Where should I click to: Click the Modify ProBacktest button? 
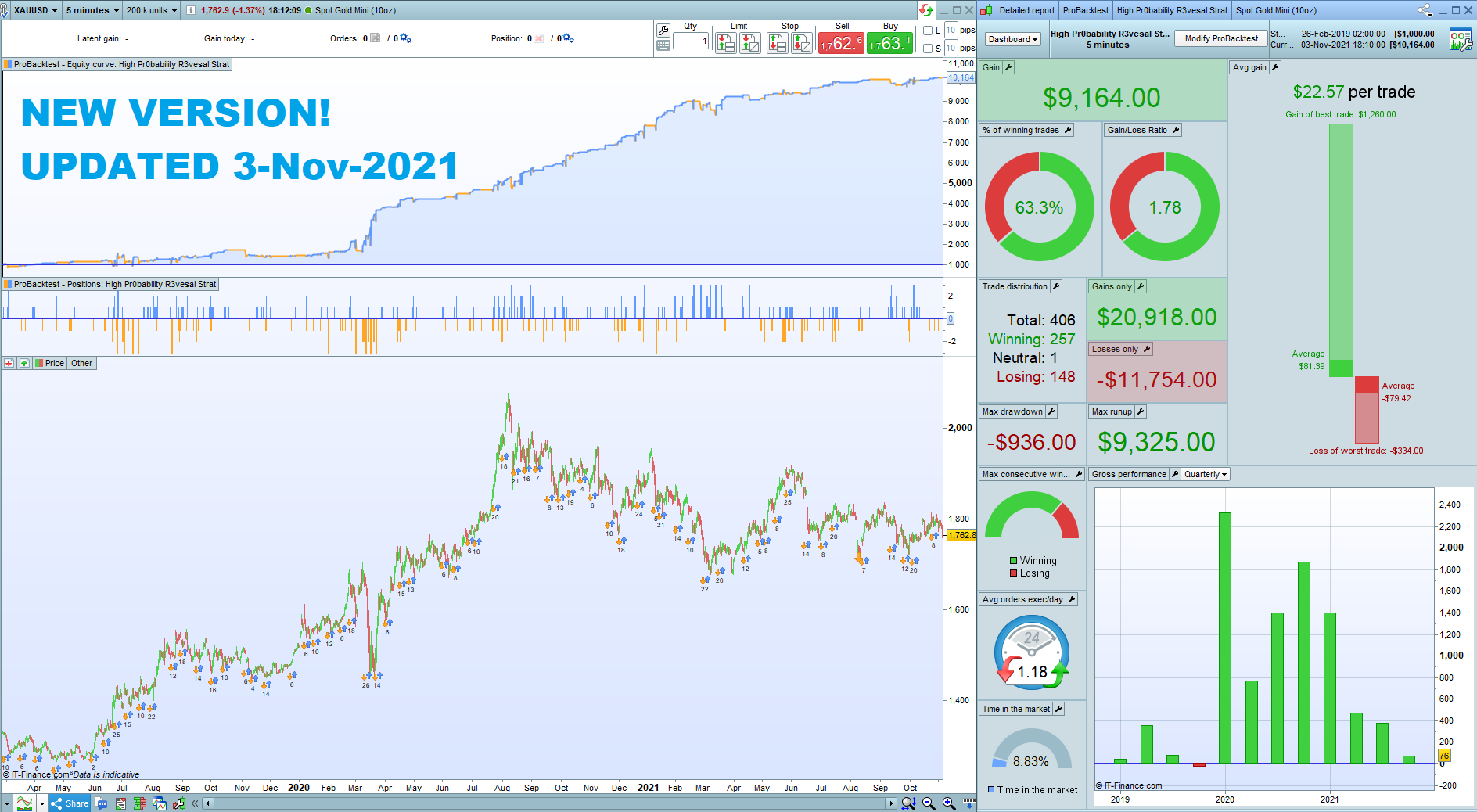(x=1221, y=38)
